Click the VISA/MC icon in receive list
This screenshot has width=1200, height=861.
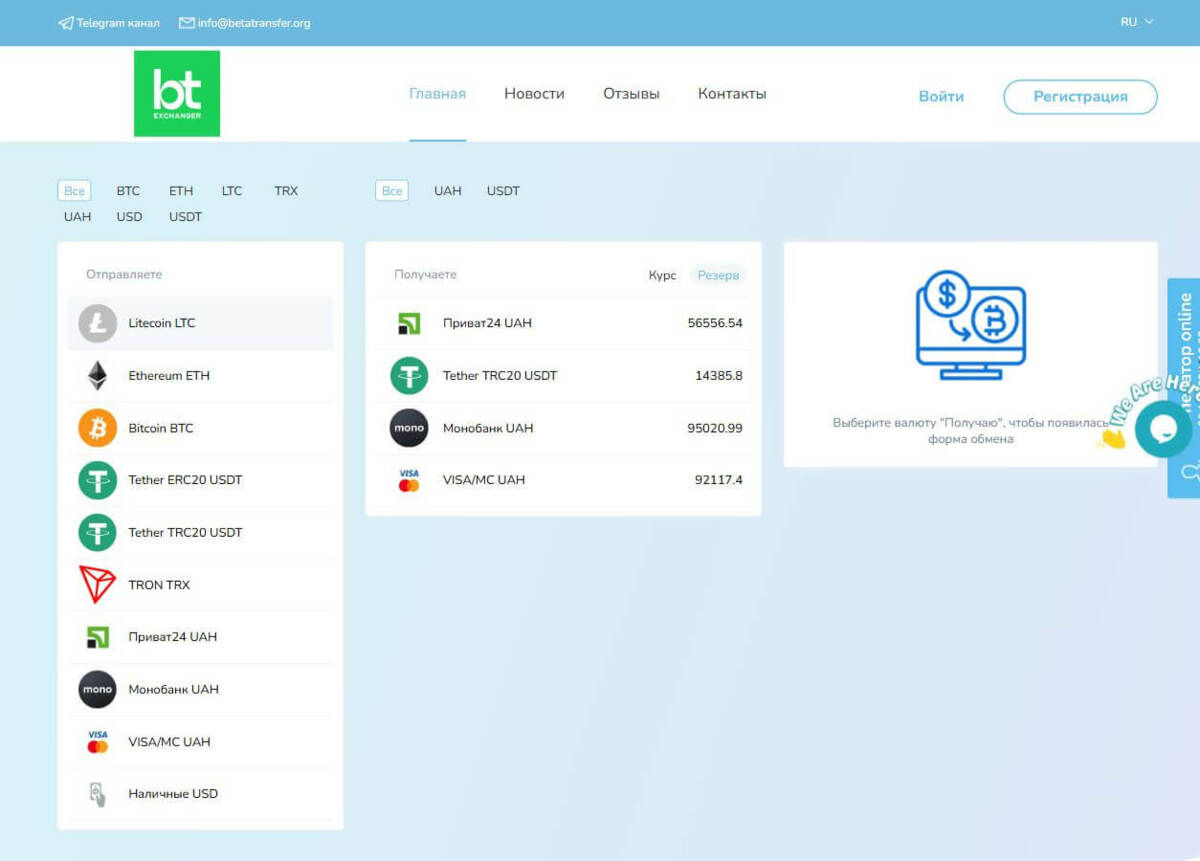click(409, 480)
